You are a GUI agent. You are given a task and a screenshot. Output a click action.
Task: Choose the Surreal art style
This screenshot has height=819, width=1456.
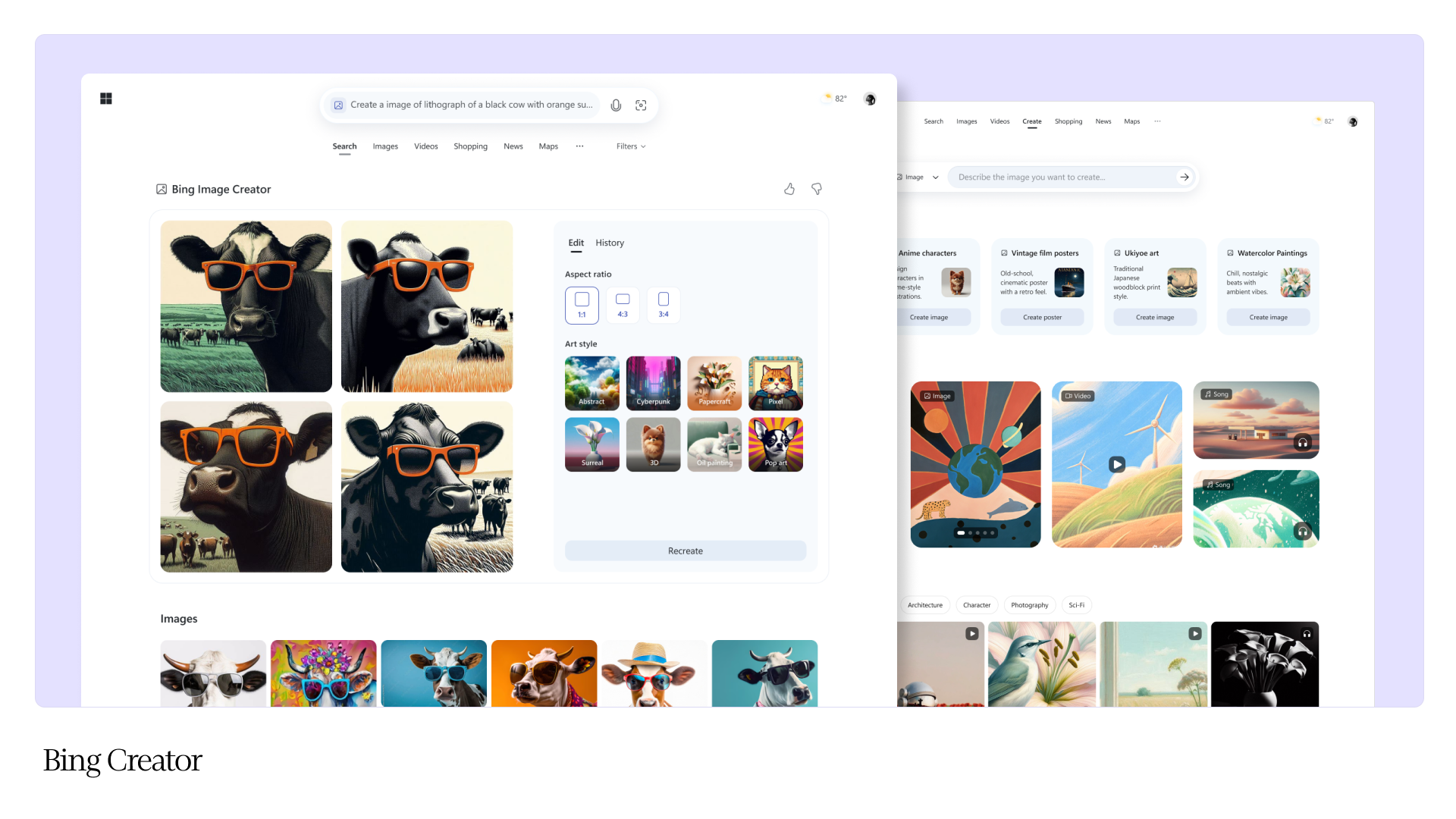tap(592, 444)
